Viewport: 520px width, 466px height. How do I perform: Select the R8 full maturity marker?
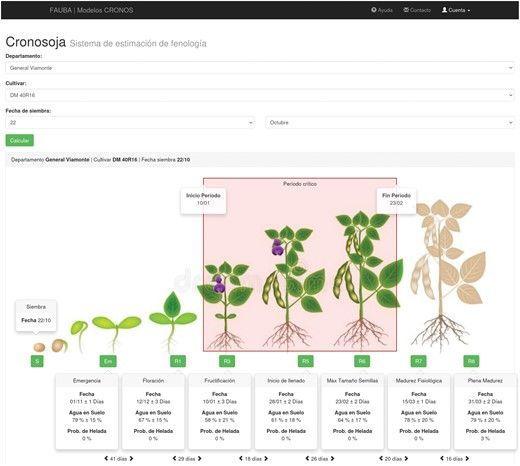[x=471, y=361]
